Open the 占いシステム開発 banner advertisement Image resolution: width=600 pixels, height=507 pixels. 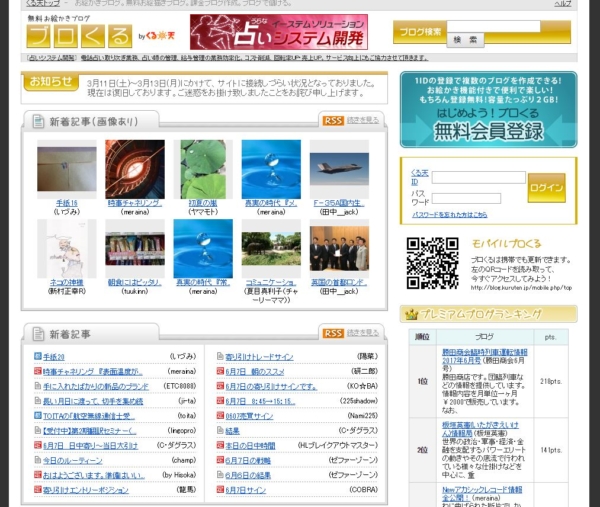pyautogui.click(x=278, y=32)
